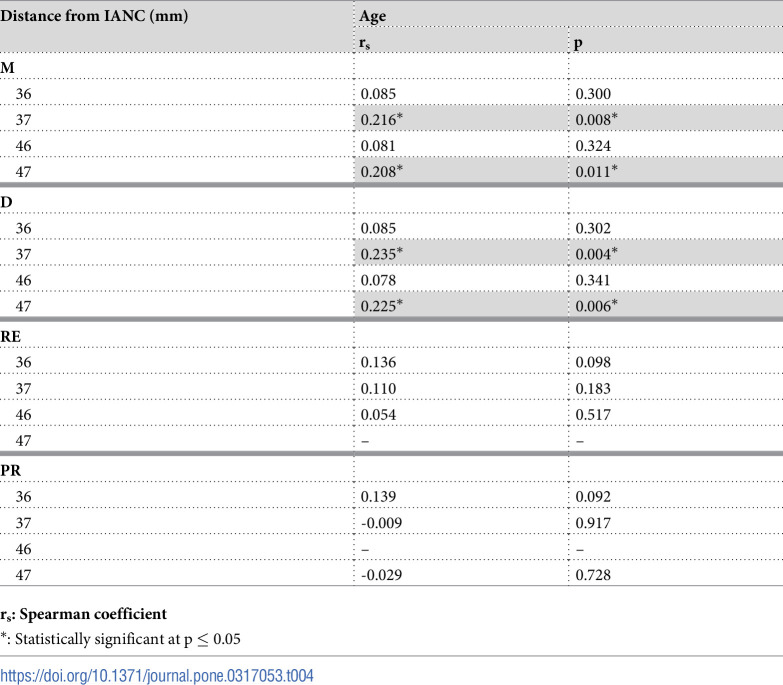Select the 'RE' section row label

10,337
